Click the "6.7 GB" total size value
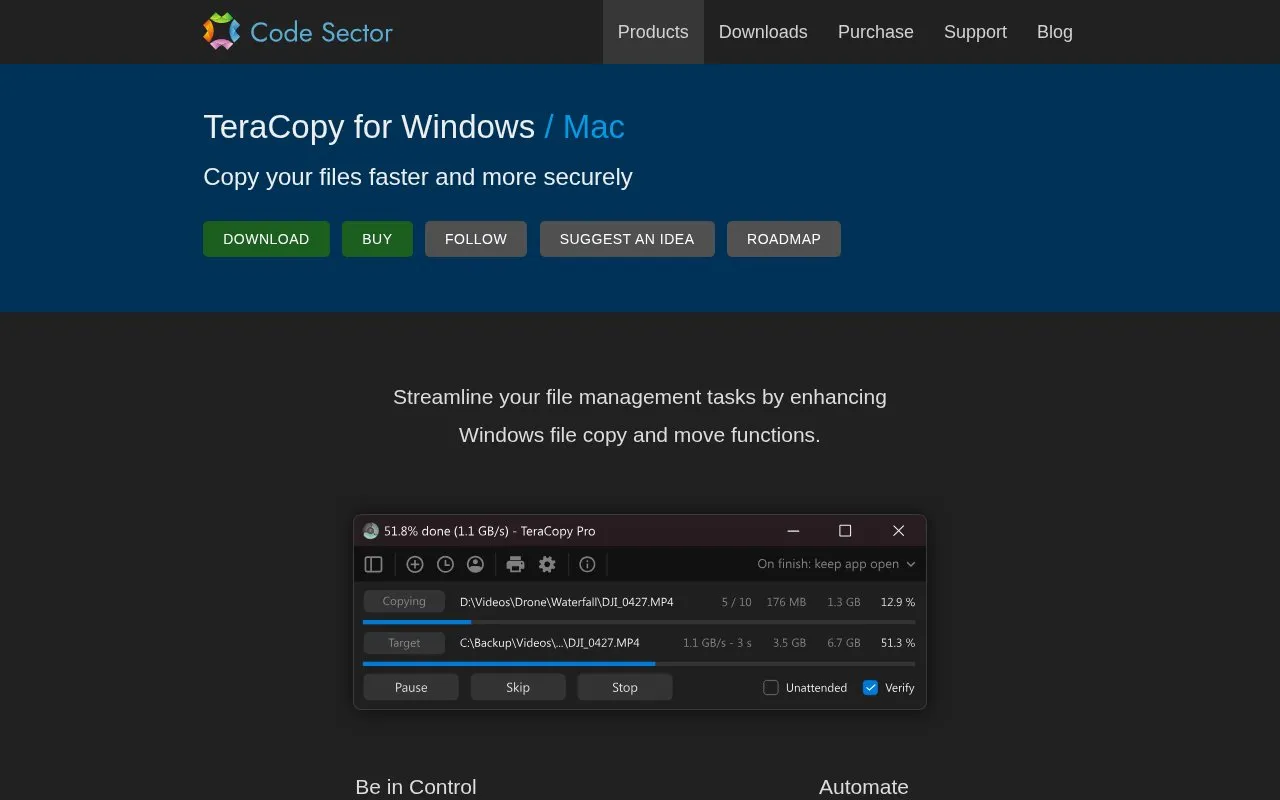The image size is (1280, 800). click(x=844, y=643)
